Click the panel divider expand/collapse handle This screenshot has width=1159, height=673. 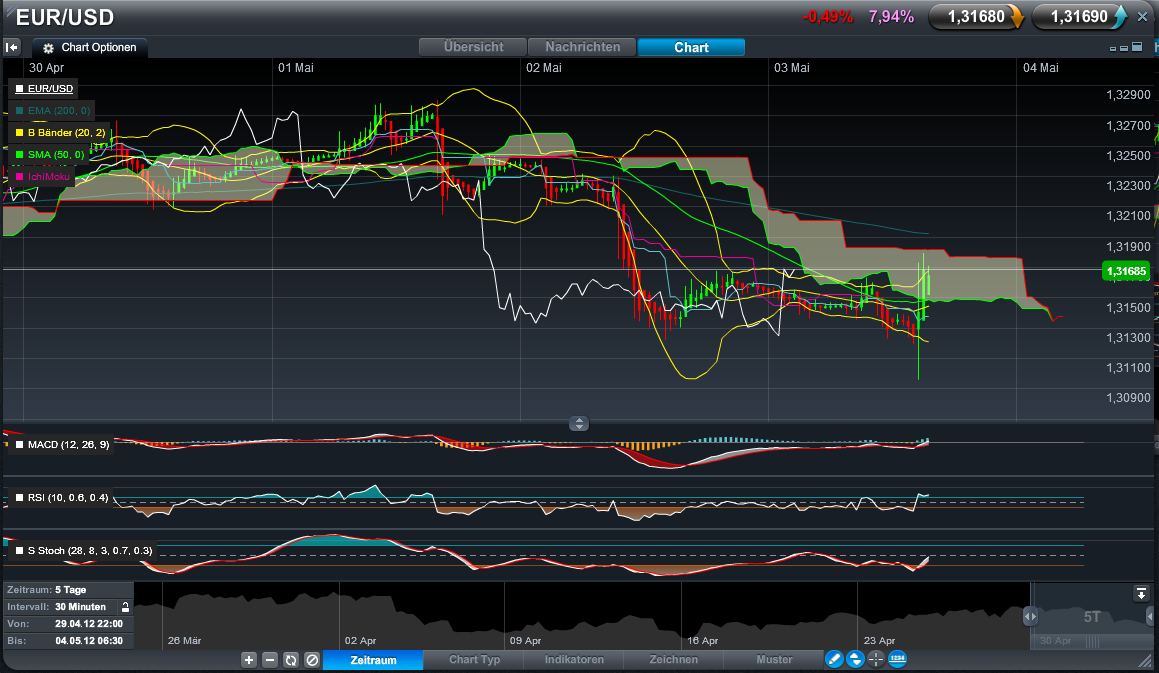click(x=579, y=424)
